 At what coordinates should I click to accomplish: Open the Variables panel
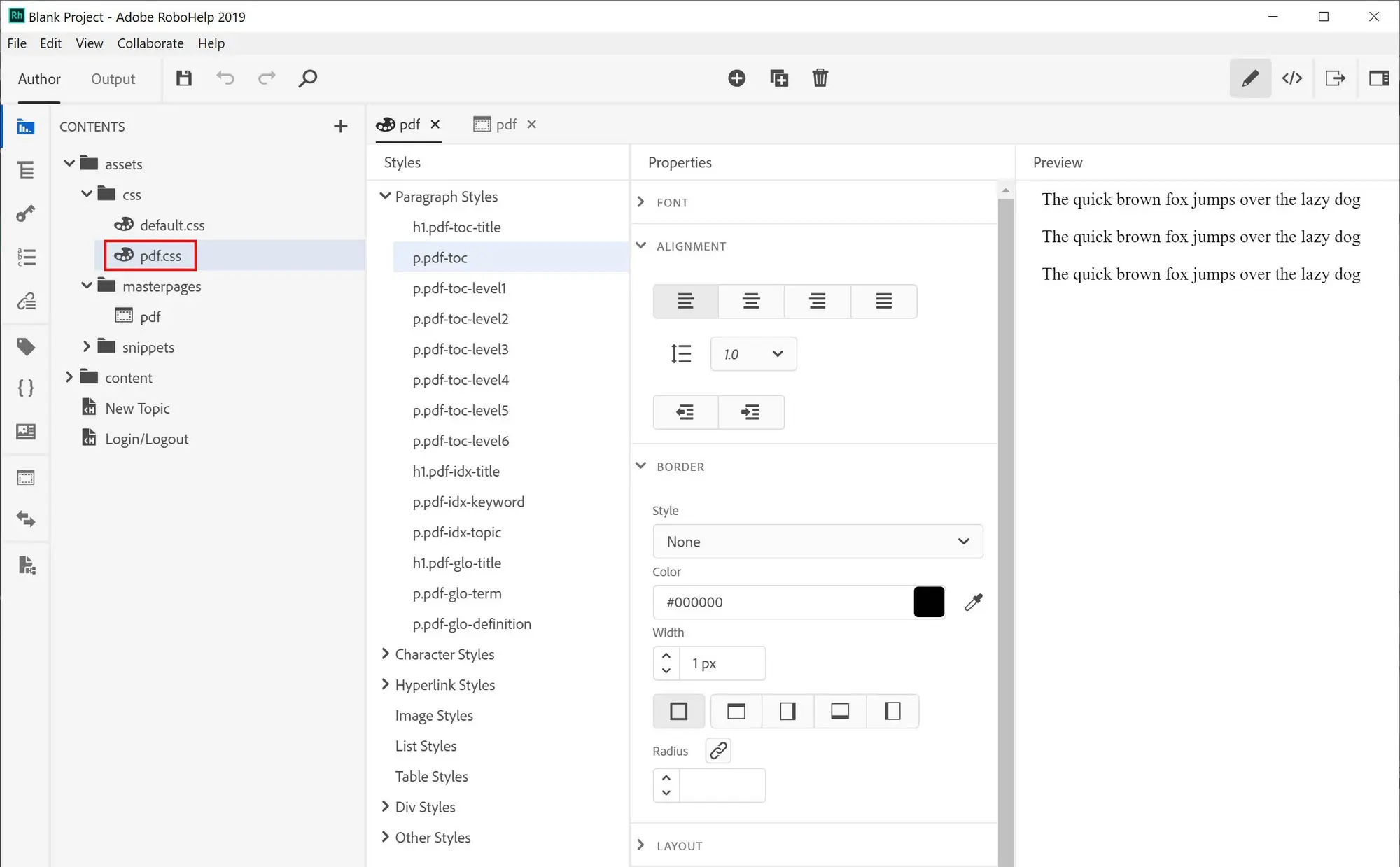point(25,388)
